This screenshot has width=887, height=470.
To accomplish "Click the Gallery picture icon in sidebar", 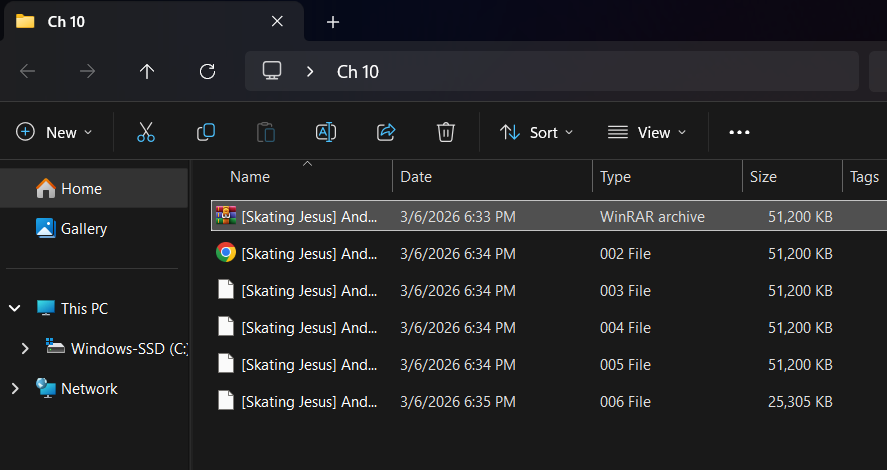I will click(45, 228).
